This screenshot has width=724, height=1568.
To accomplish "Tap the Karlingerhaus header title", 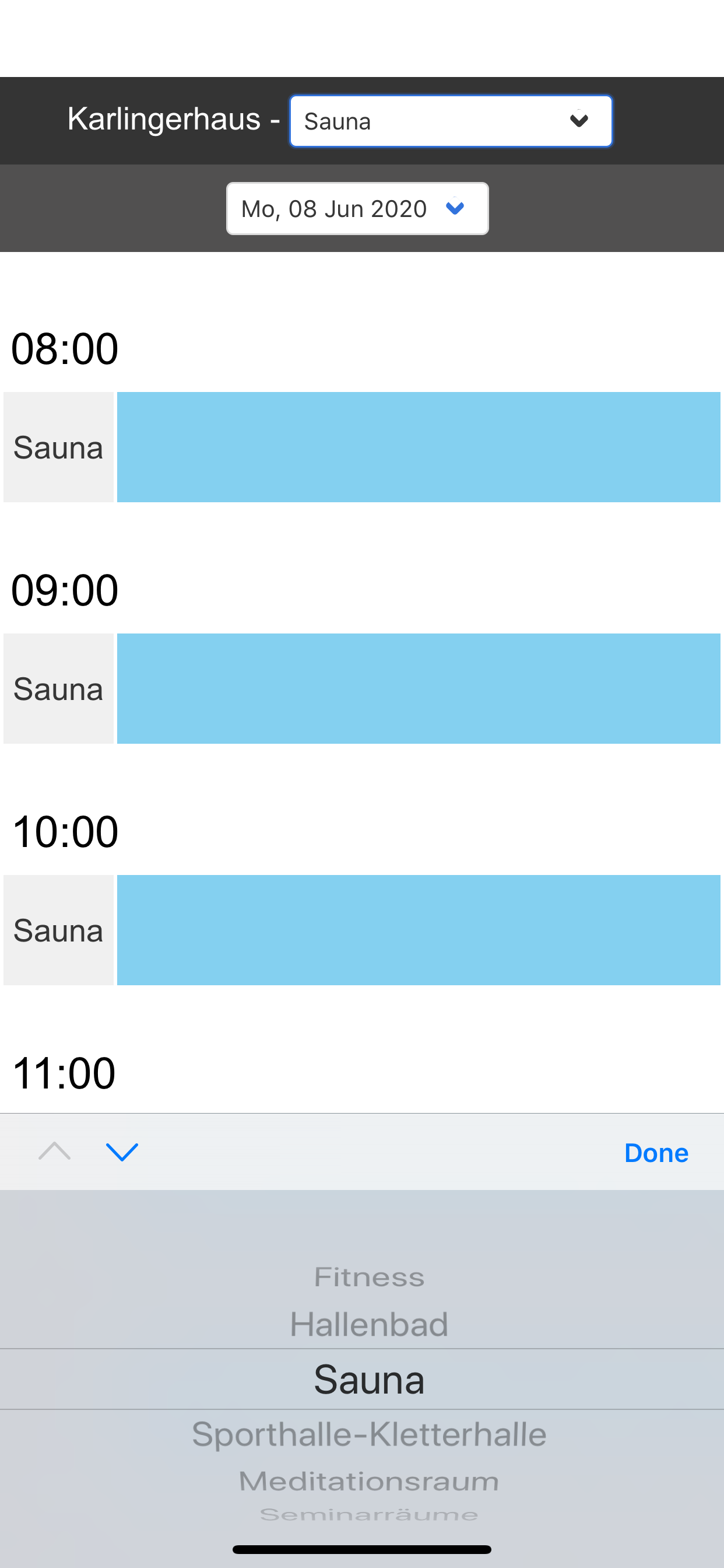I will click(x=164, y=118).
